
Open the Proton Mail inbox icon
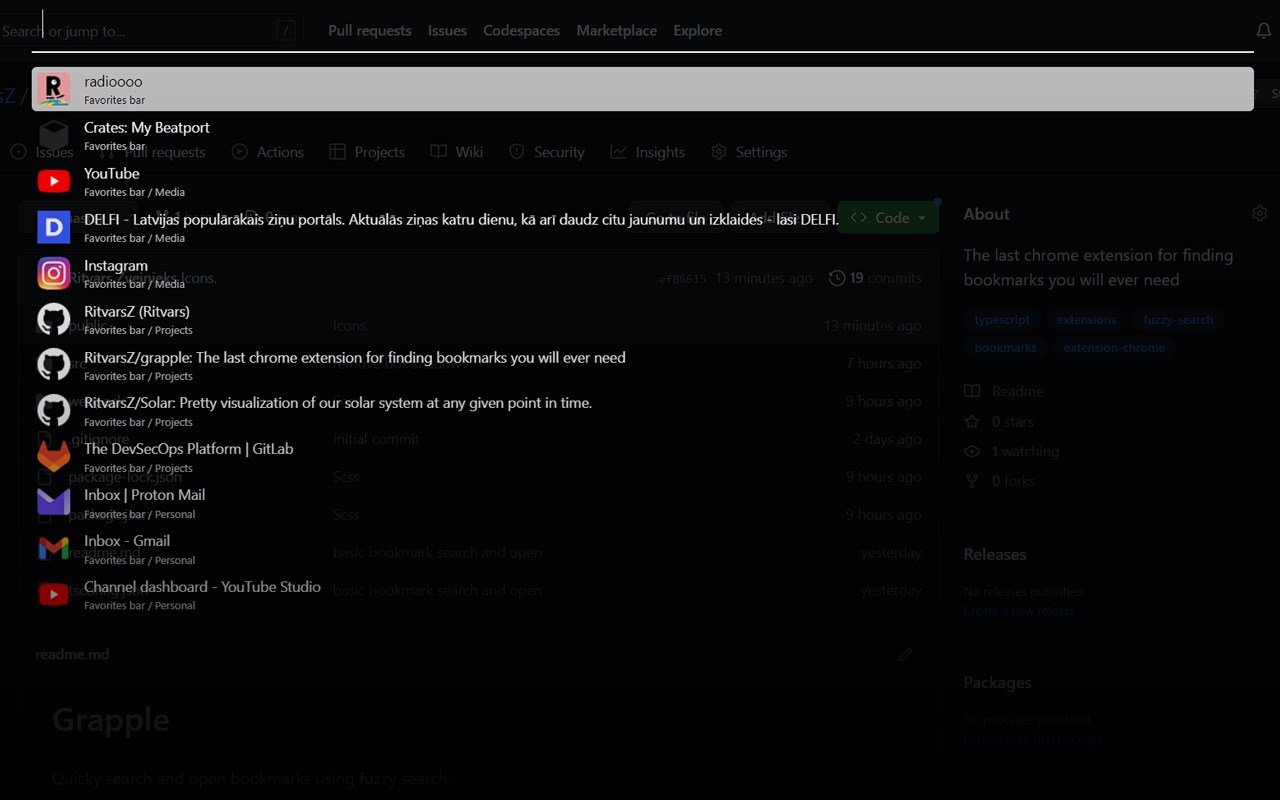pos(54,503)
